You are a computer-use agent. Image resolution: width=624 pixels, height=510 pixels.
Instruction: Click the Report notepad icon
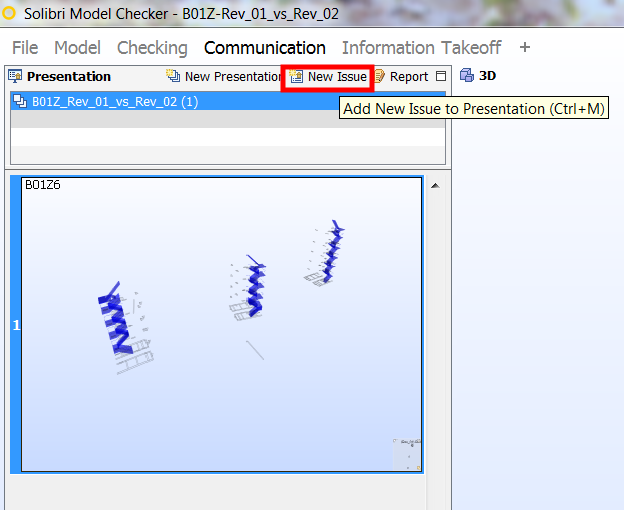pyautogui.click(x=379, y=76)
